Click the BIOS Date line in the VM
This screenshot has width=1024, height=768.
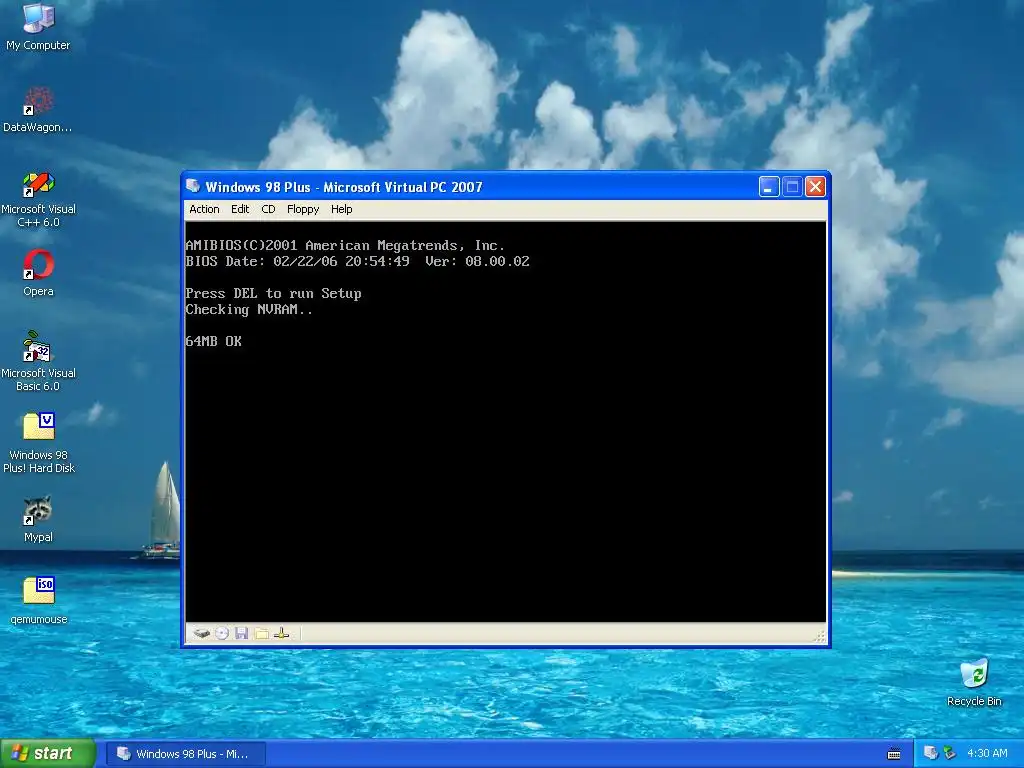pos(357,261)
